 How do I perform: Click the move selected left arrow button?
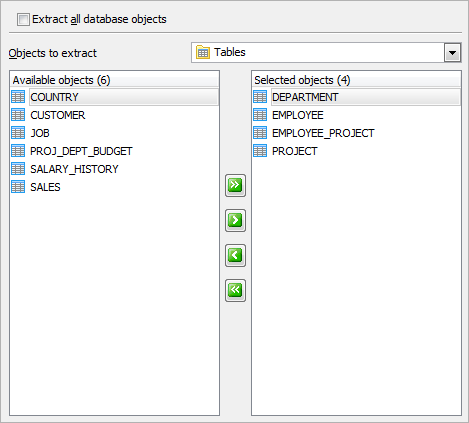(x=235, y=255)
